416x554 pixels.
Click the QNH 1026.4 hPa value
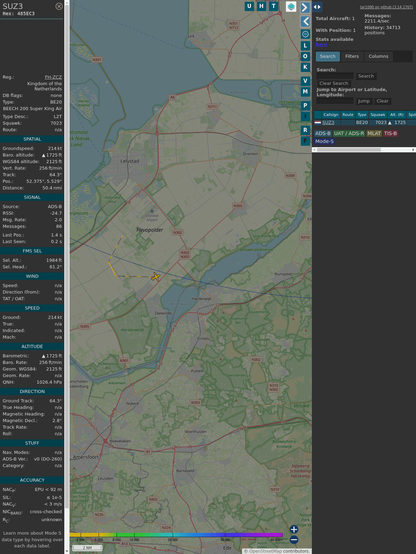pyautogui.click(x=49, y=382)
